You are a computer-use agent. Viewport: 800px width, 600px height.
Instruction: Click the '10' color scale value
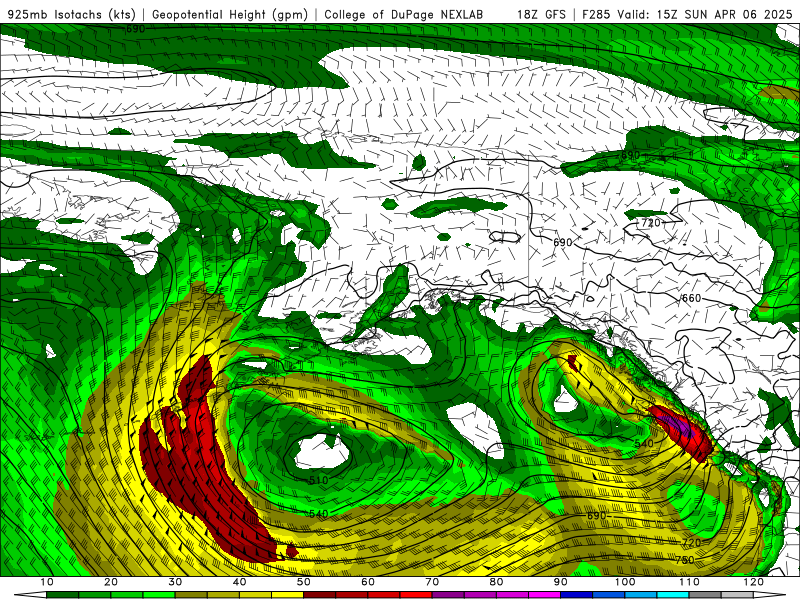click(46, 582)
